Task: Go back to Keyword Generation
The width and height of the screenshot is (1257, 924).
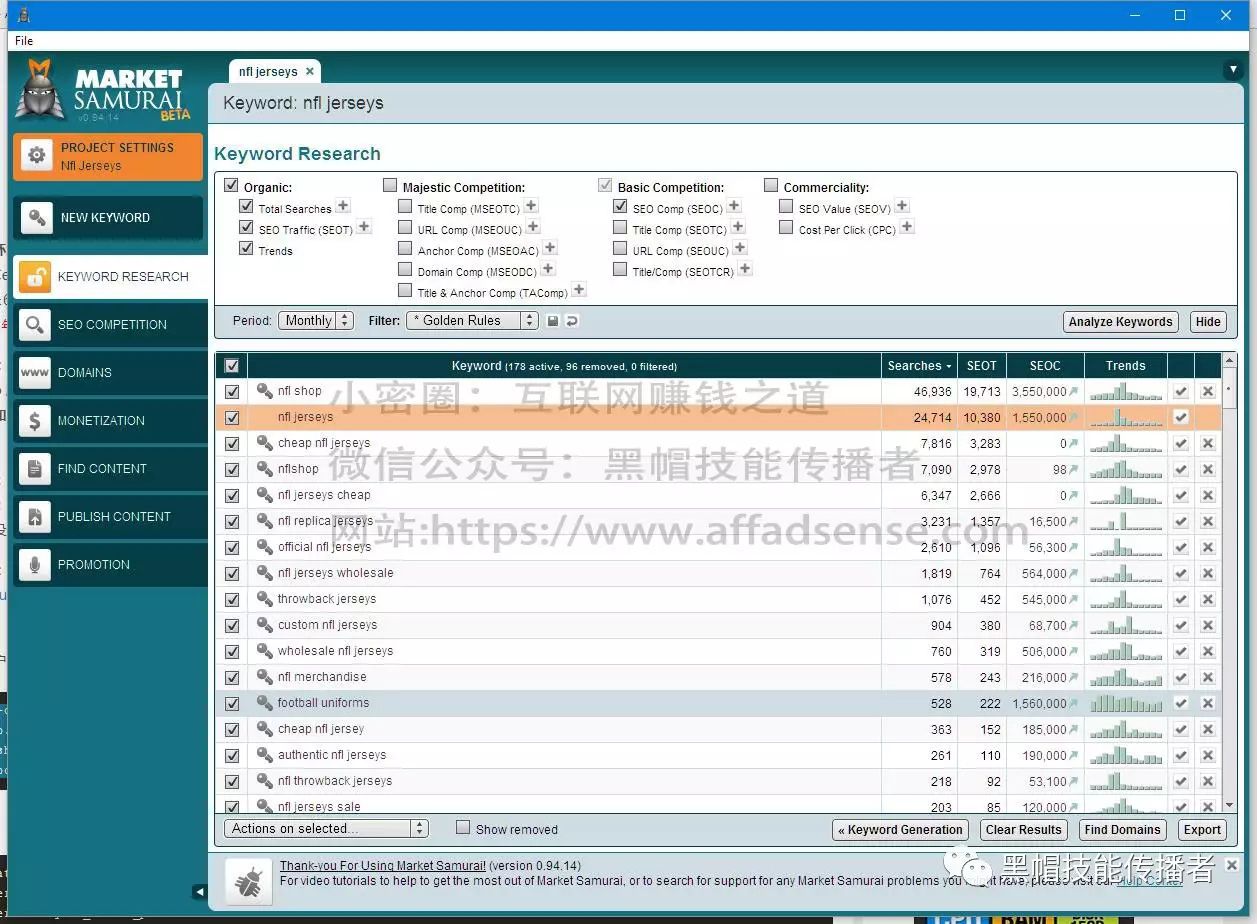Action: (x=900, y=830)
